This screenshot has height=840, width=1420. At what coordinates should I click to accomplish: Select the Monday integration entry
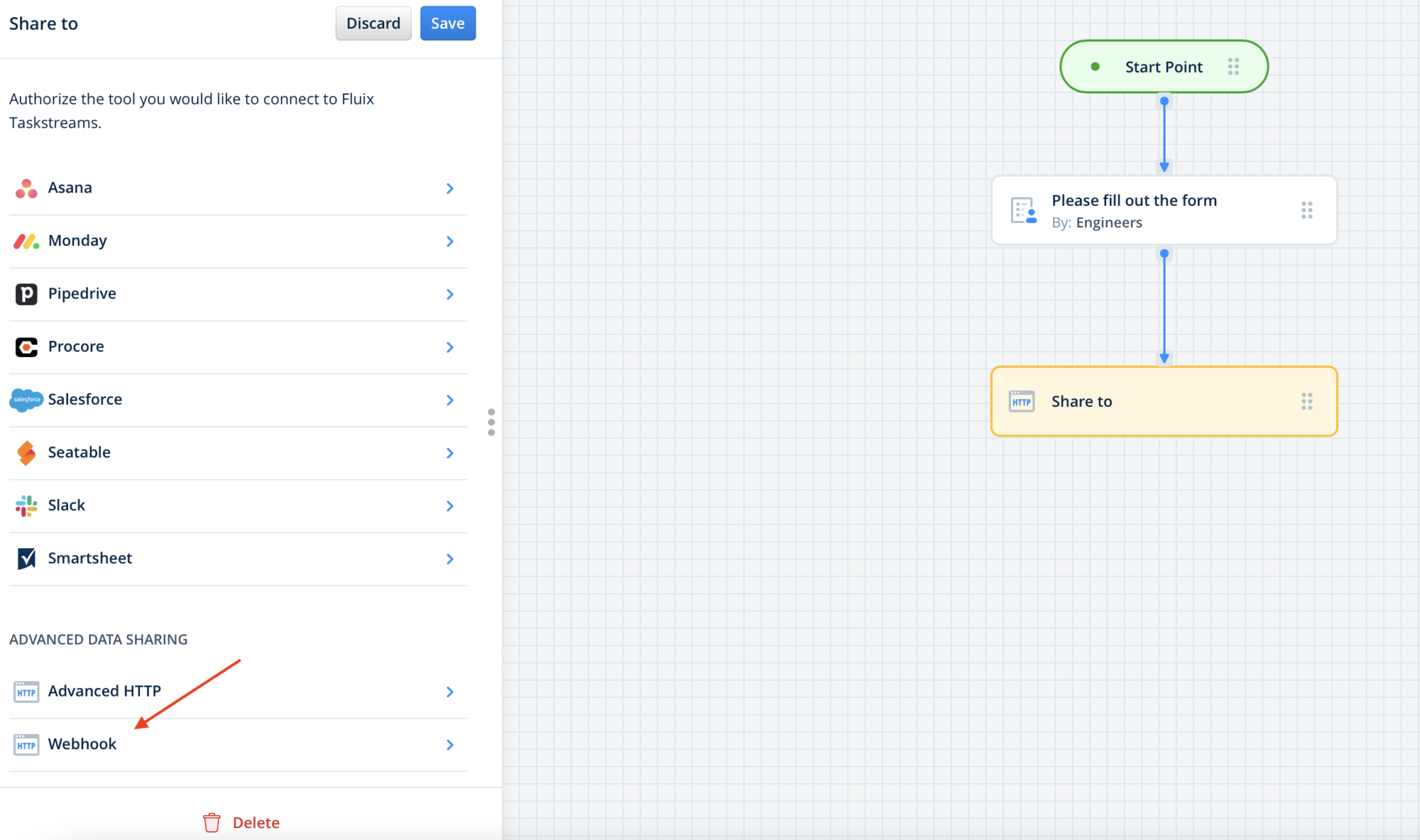click(x=78, y=241)
